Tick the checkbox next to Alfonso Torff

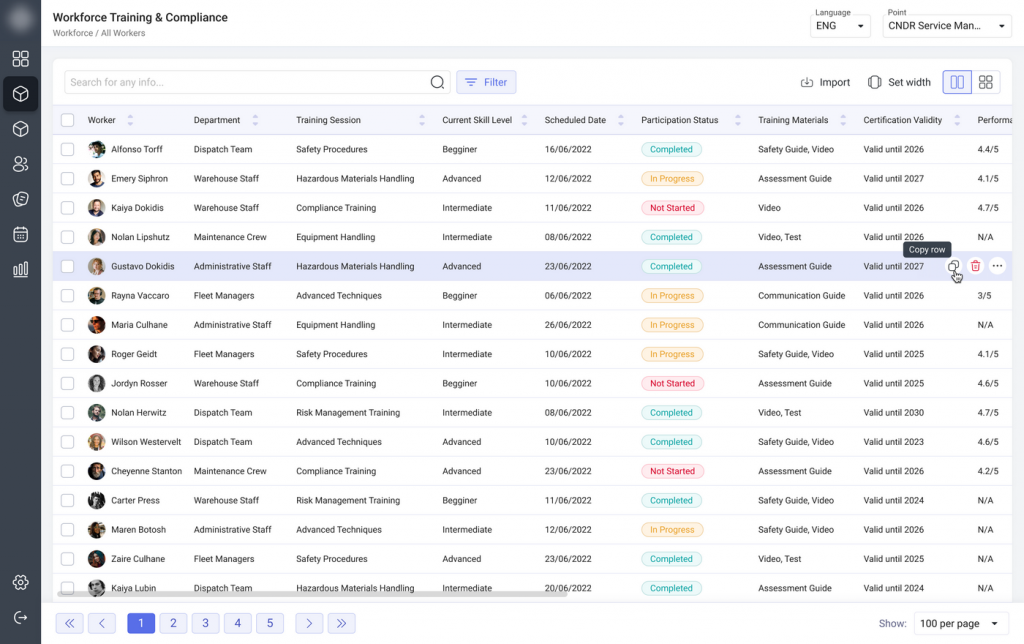pyautogui.click(x=69, y=148)
